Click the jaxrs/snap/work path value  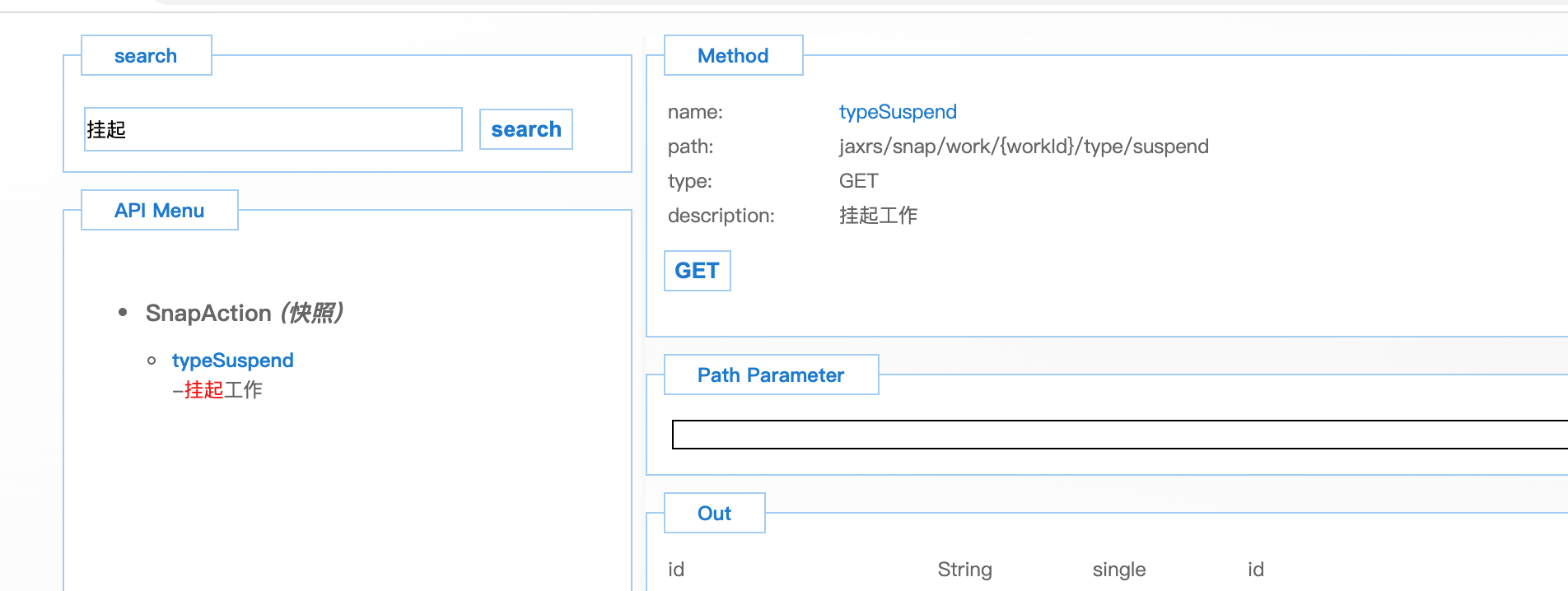1024,147
